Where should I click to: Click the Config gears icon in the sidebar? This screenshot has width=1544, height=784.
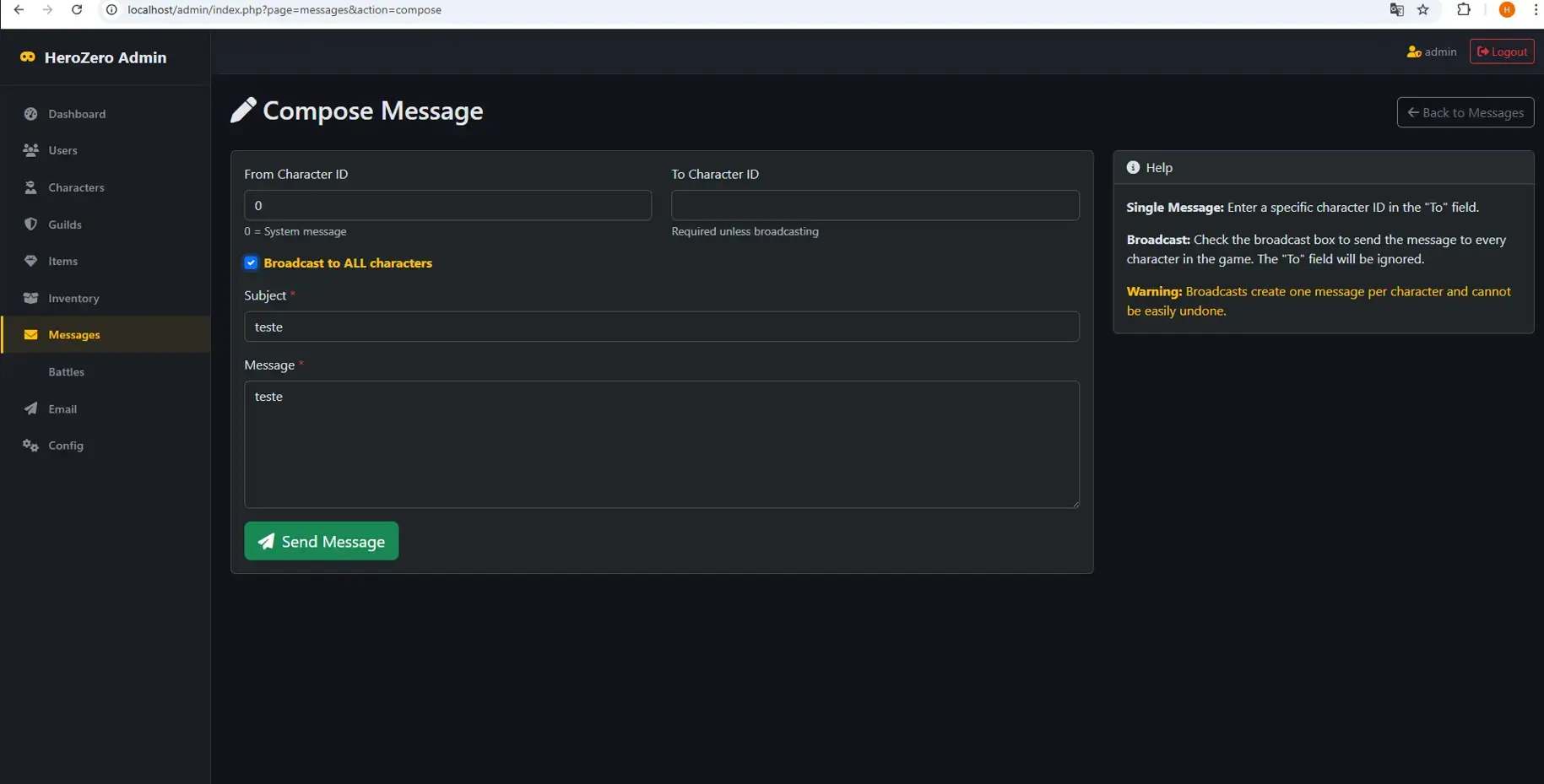pos(31,446)
